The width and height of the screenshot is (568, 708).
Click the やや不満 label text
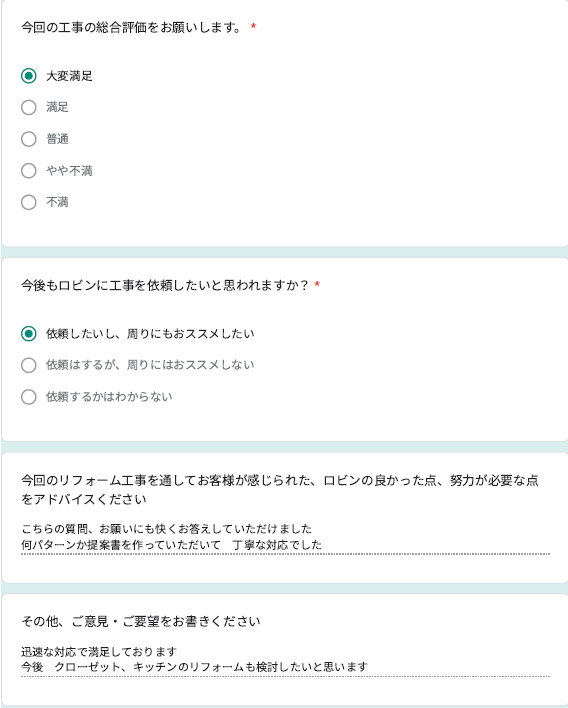tap(69, 171)
